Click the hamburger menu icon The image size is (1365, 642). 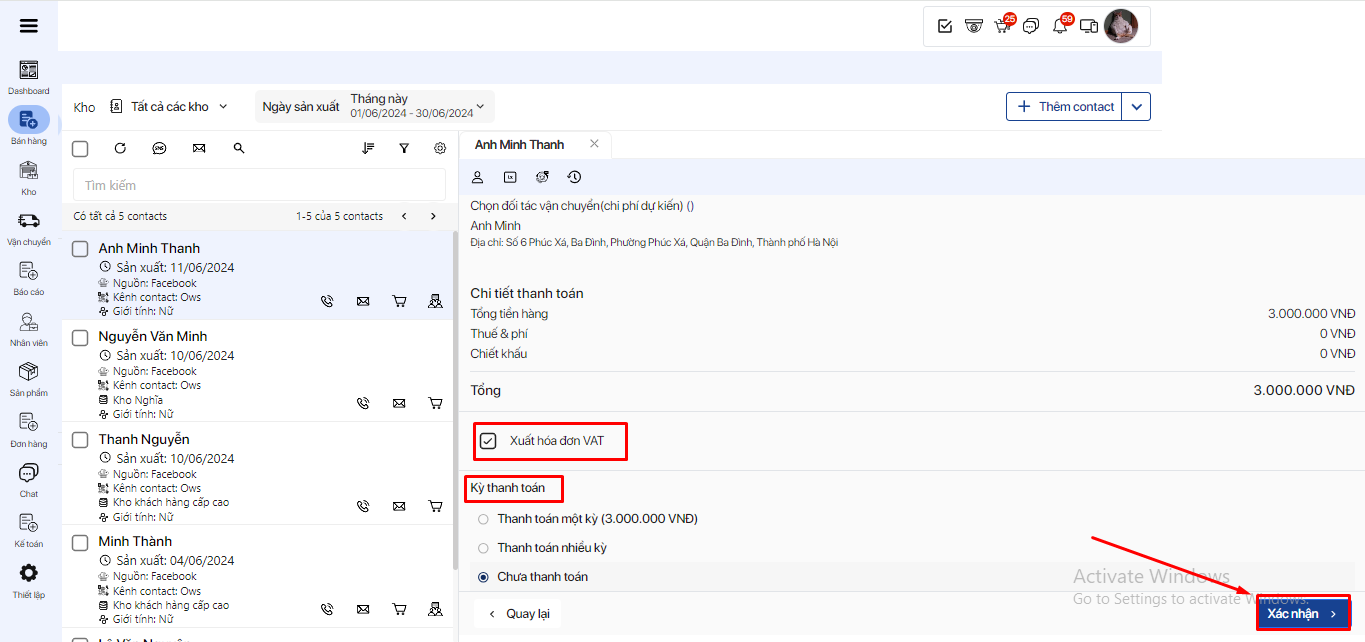pyautogui.click(x=29, y=26)
